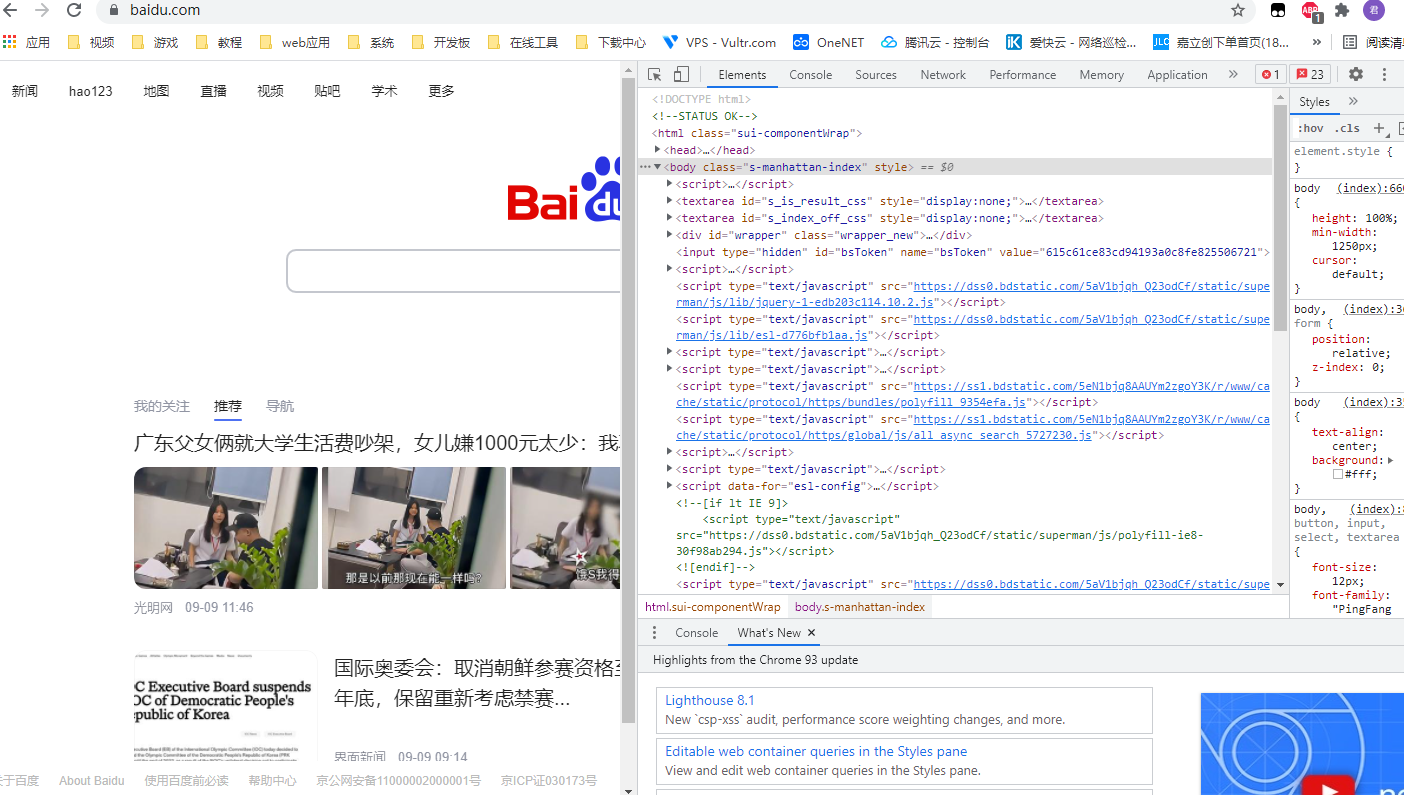Open the hao123 link
Viewport: 1404px width, 795px height.
(91, 91)
